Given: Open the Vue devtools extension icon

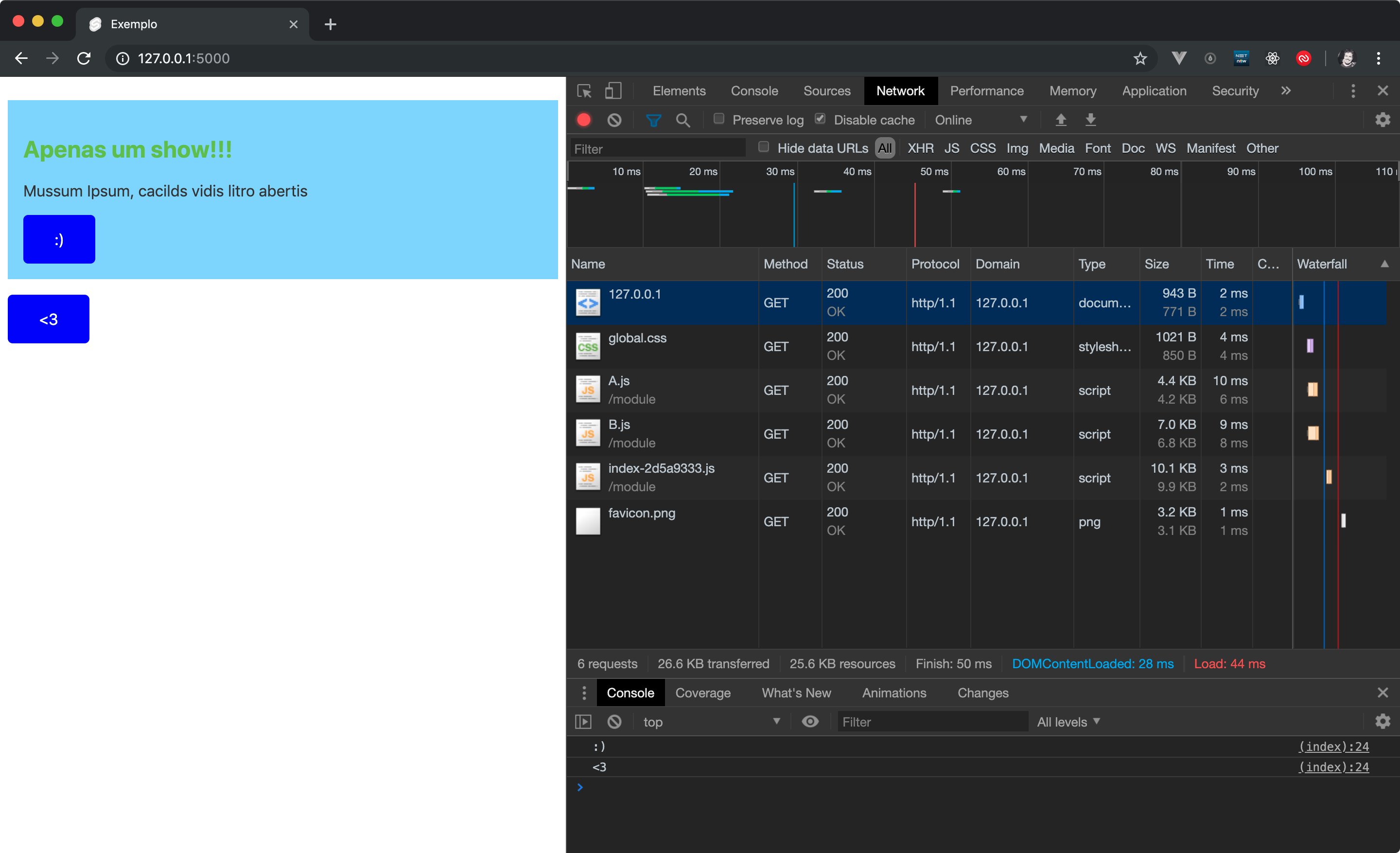Looking at the screenshot, I should coord(1178,58).
